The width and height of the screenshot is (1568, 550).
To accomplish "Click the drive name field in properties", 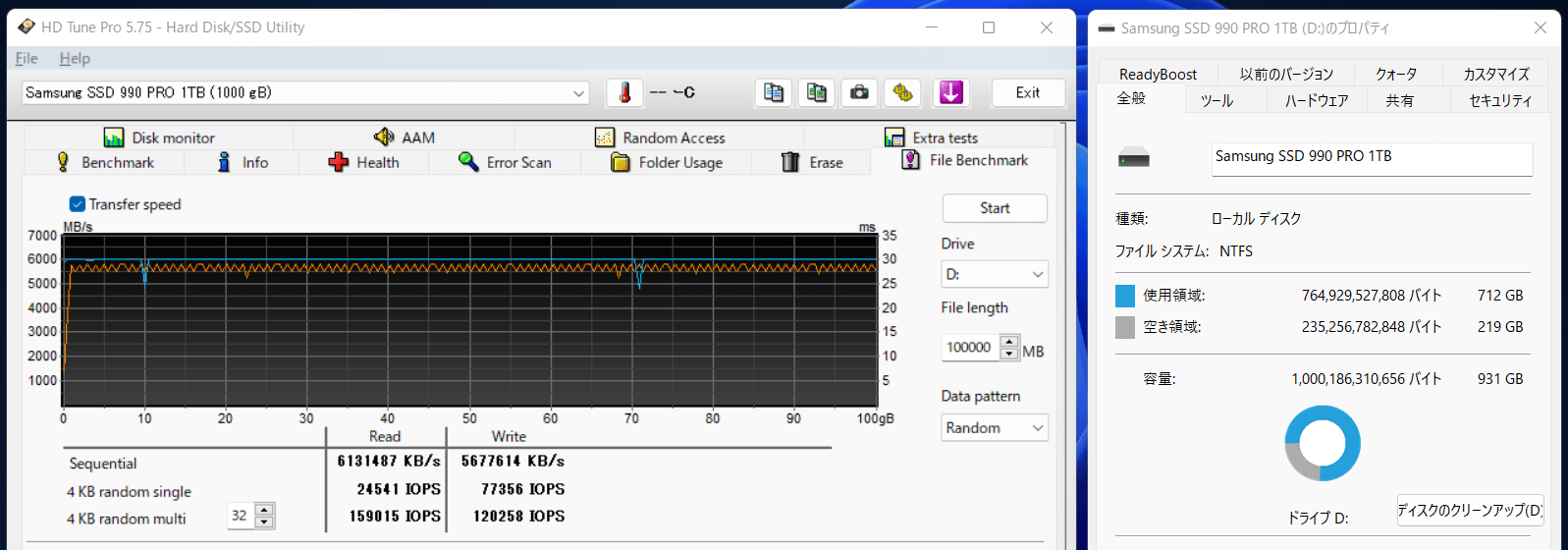I will [1371, 157].
